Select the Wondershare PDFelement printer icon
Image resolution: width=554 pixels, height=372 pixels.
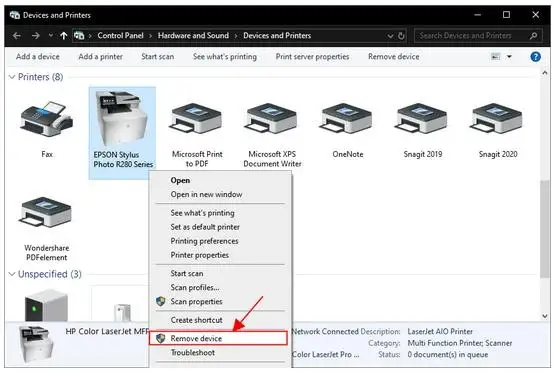[x=46, y=212]
